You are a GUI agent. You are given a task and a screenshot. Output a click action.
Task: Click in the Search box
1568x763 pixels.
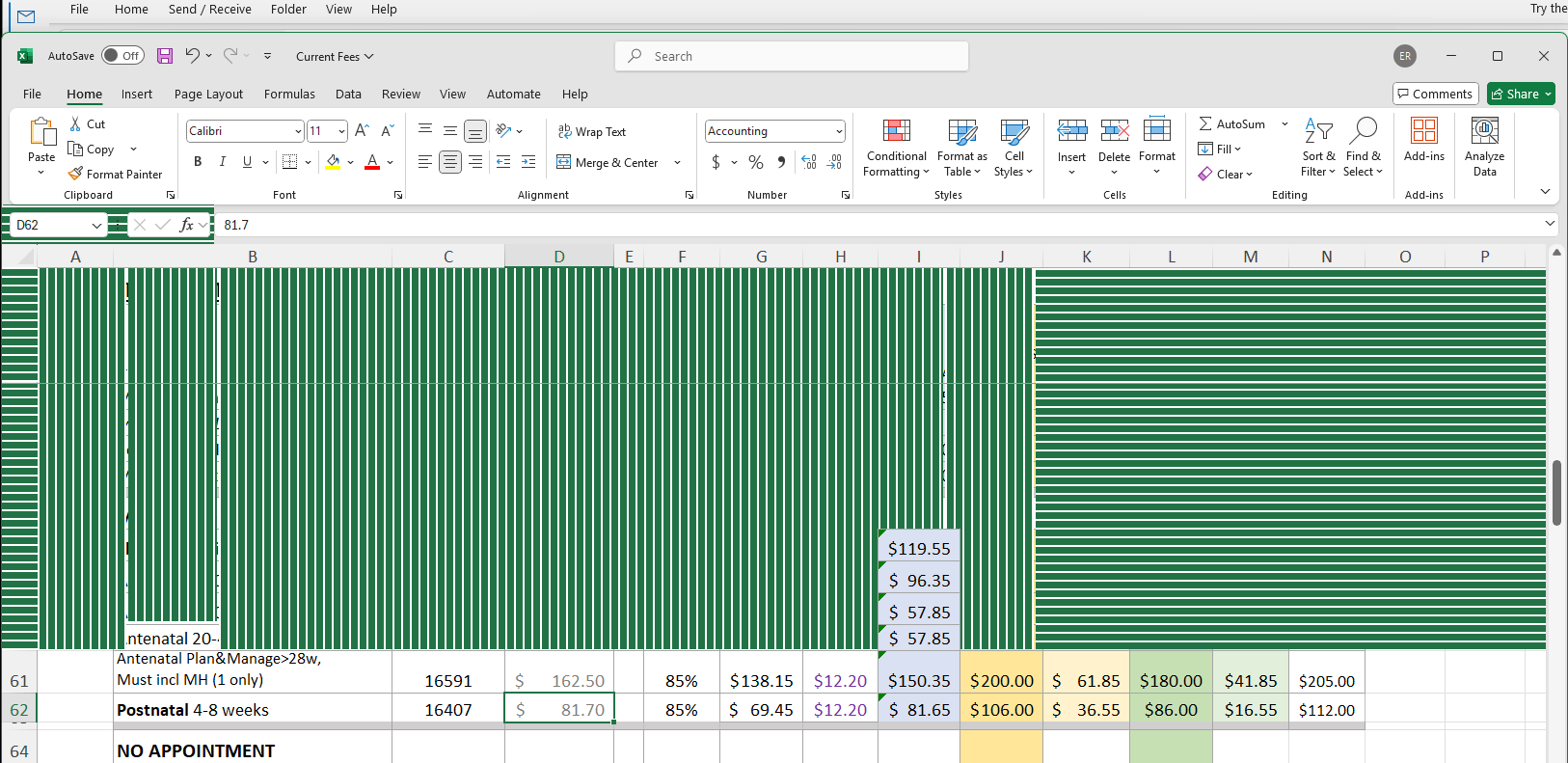(792, 56)
